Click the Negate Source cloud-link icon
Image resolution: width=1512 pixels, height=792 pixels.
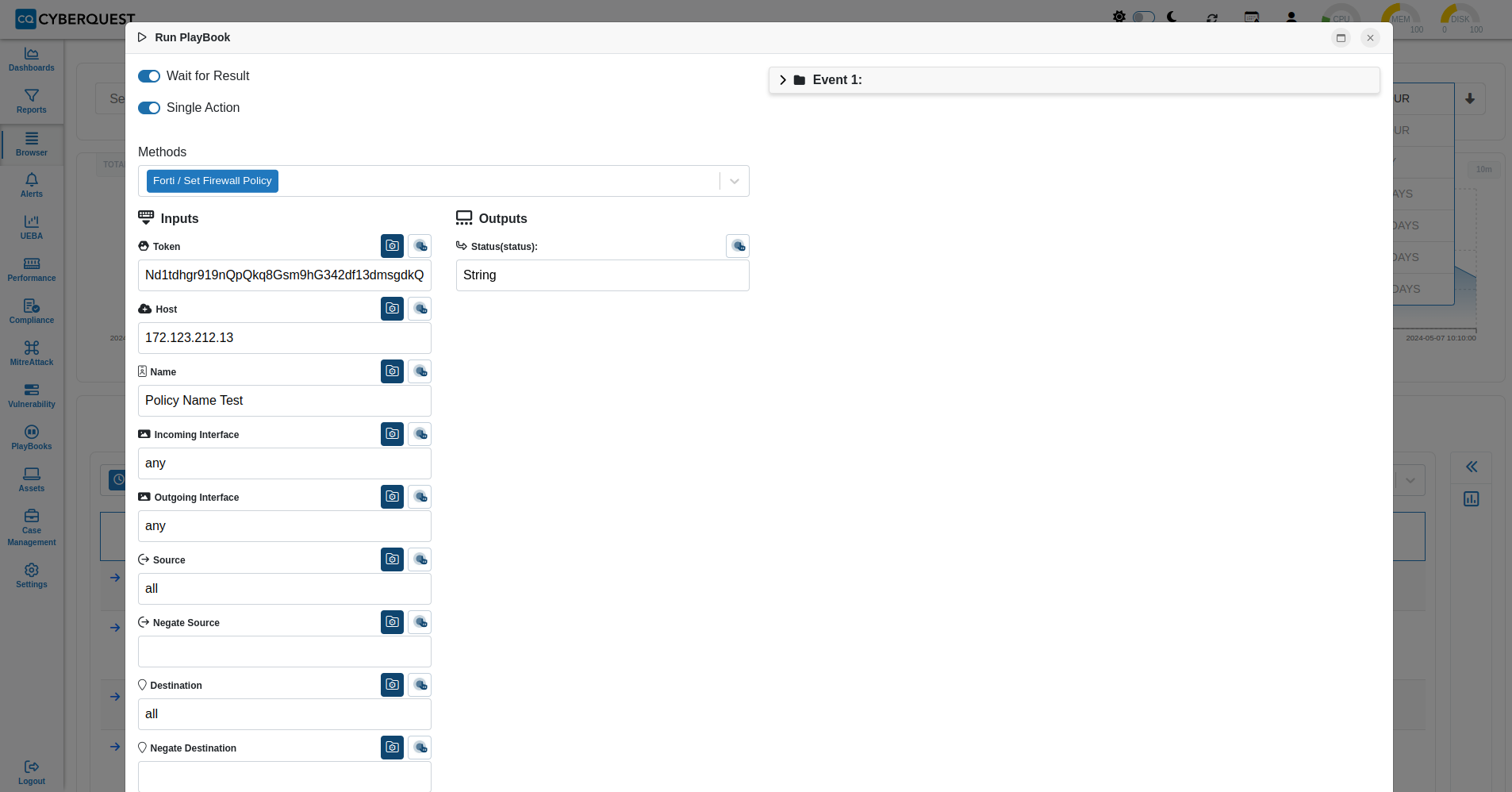pos(420,622)
